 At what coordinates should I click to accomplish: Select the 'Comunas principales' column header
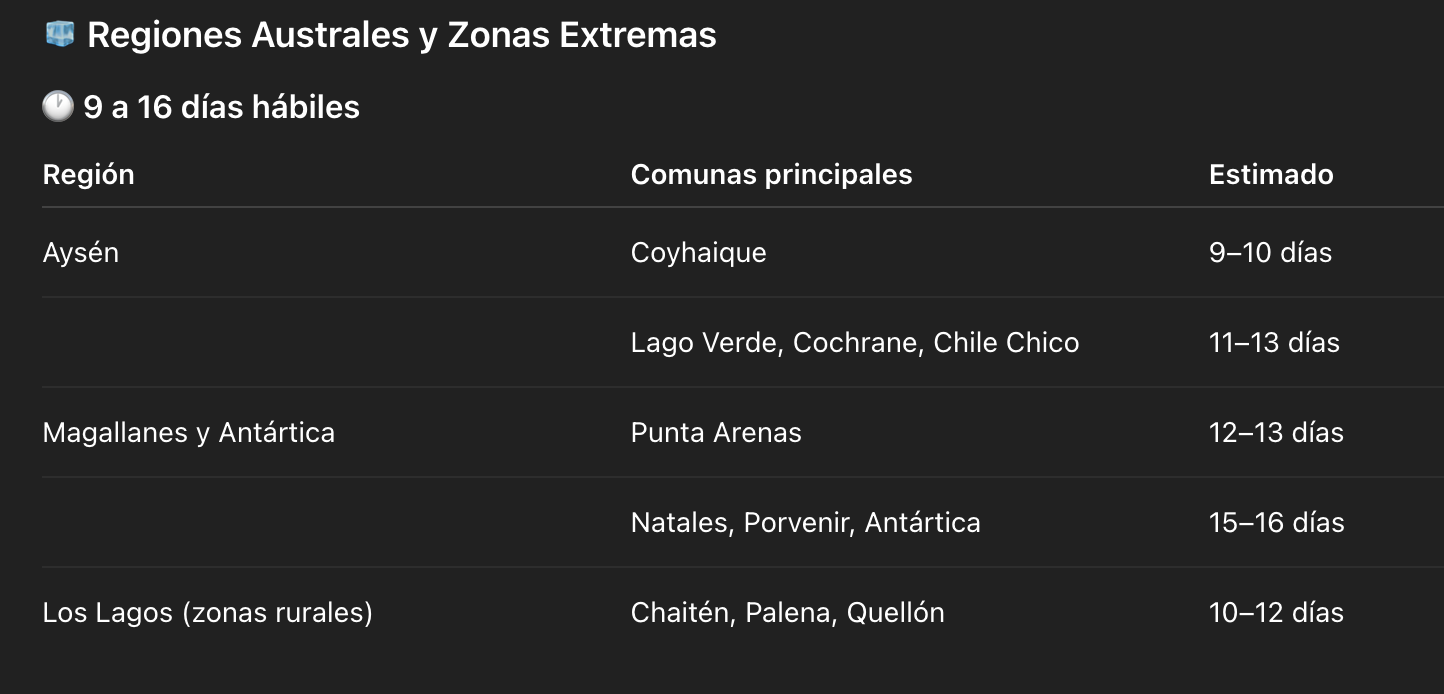pyautogui.click(x=771, y=174)
